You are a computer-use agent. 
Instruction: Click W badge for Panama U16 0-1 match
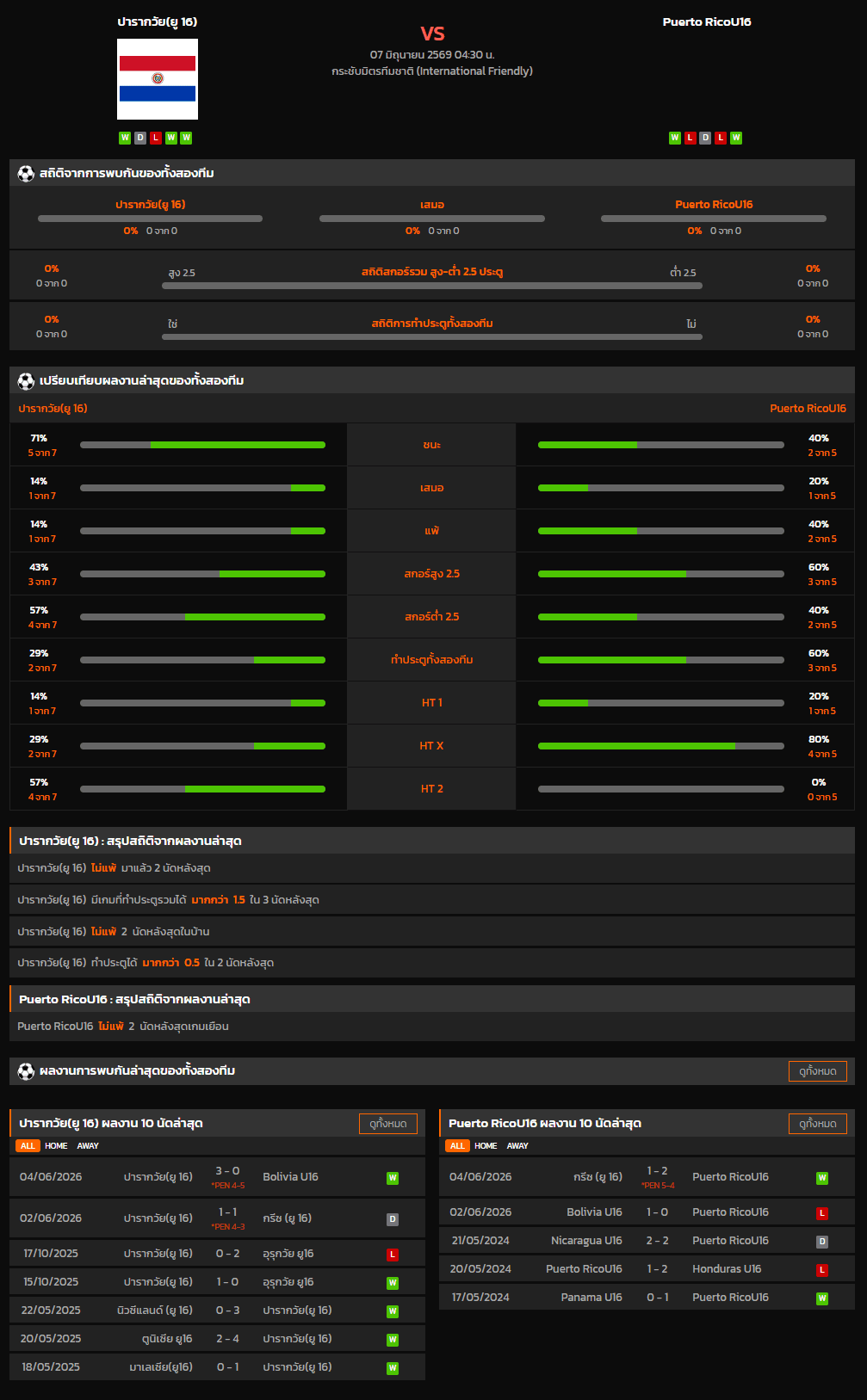pos(822,1298)
